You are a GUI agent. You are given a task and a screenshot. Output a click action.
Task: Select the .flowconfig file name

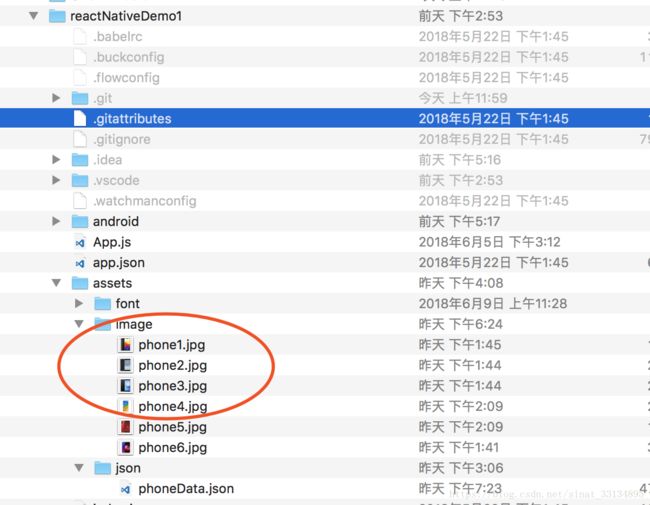[x=126, y=78]
